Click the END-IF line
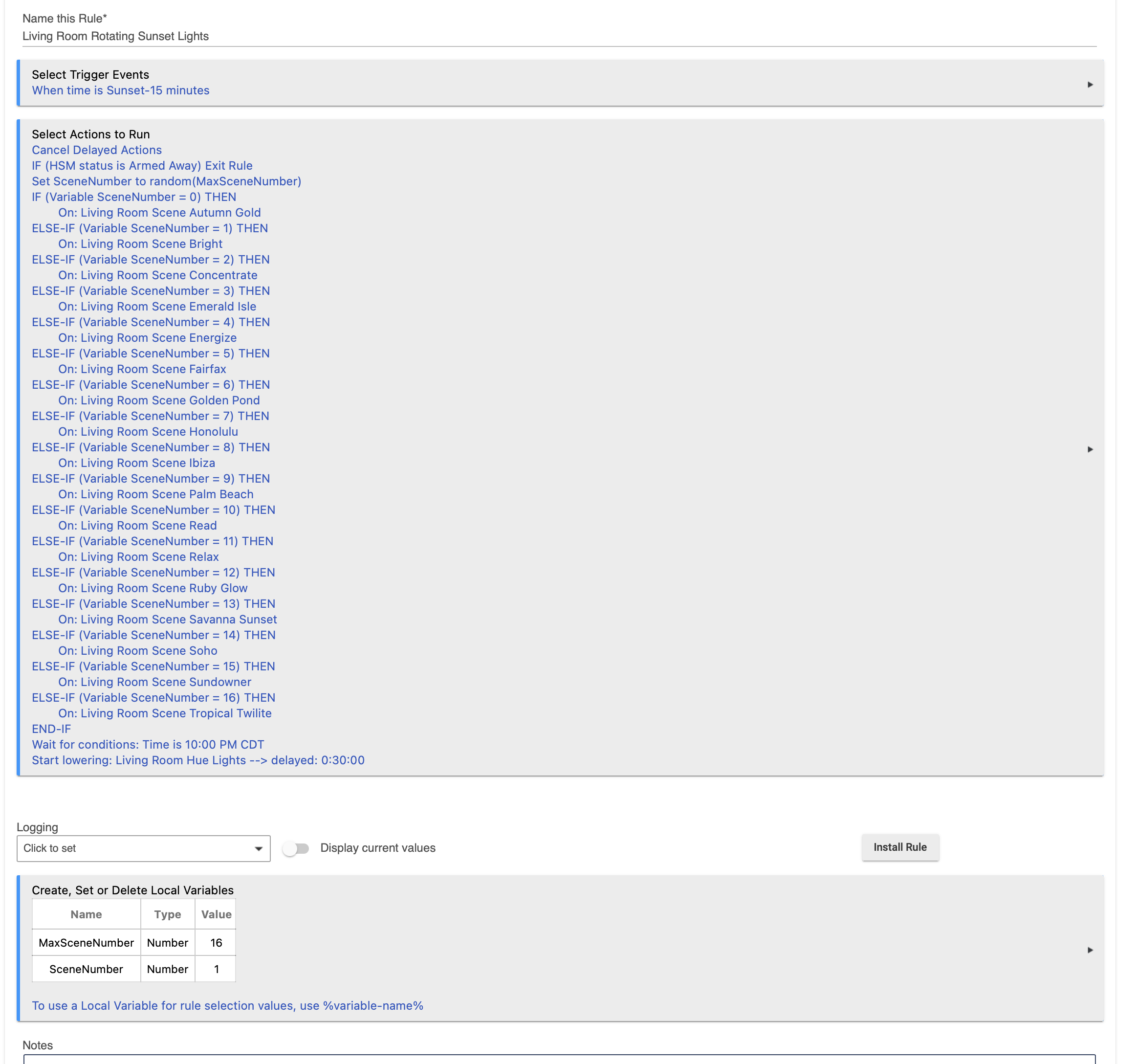The image size is (1136, 1064). tap(51, 729)
